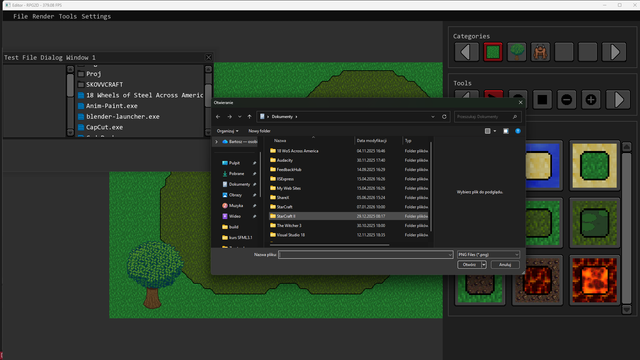
Task: Open the build folder in navigation pane
Action: 233,227
